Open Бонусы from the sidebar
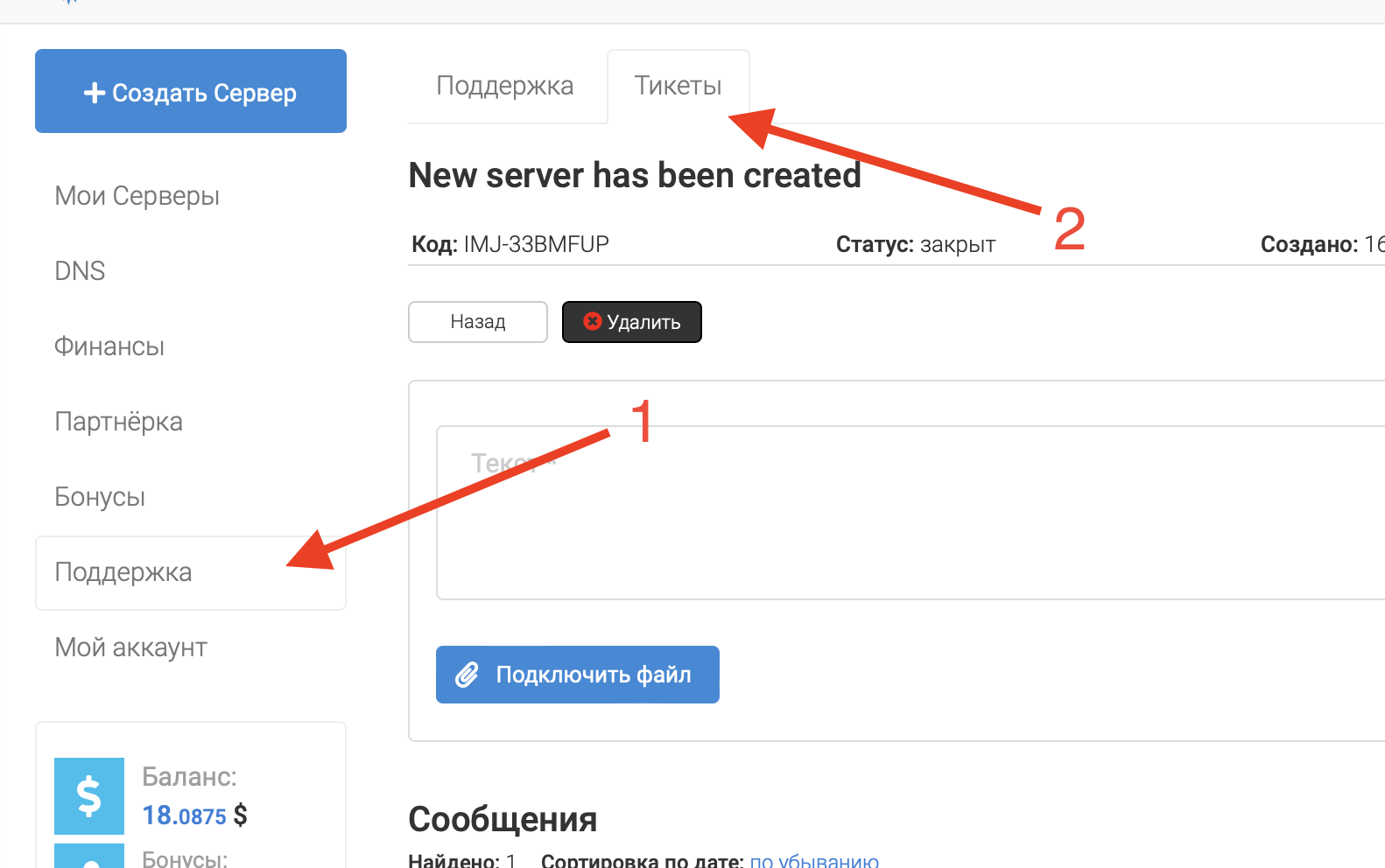The width and height of the screenshot is (1385, 868). [100, 497]
